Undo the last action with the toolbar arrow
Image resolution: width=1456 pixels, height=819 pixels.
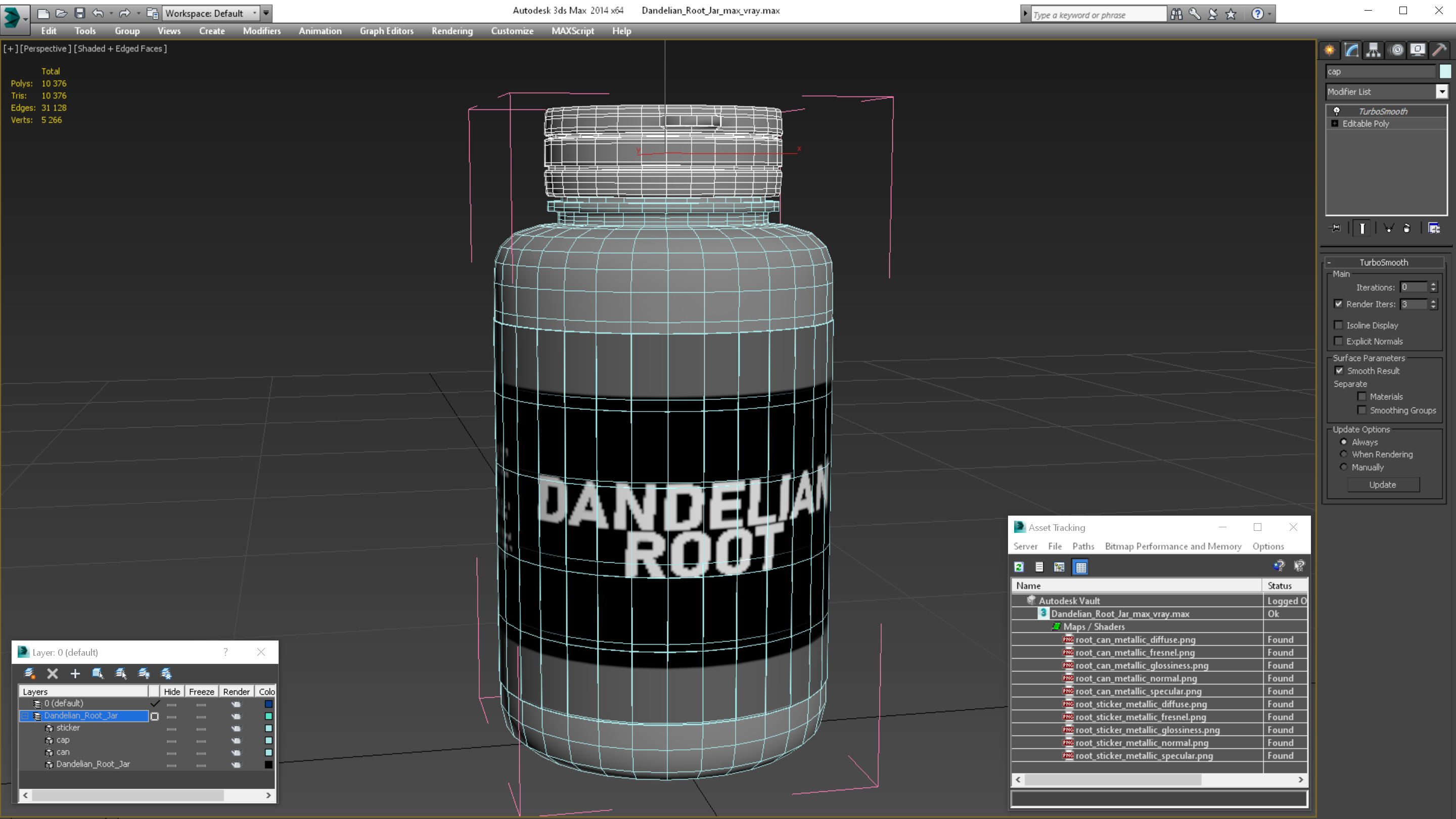[98, 13]
